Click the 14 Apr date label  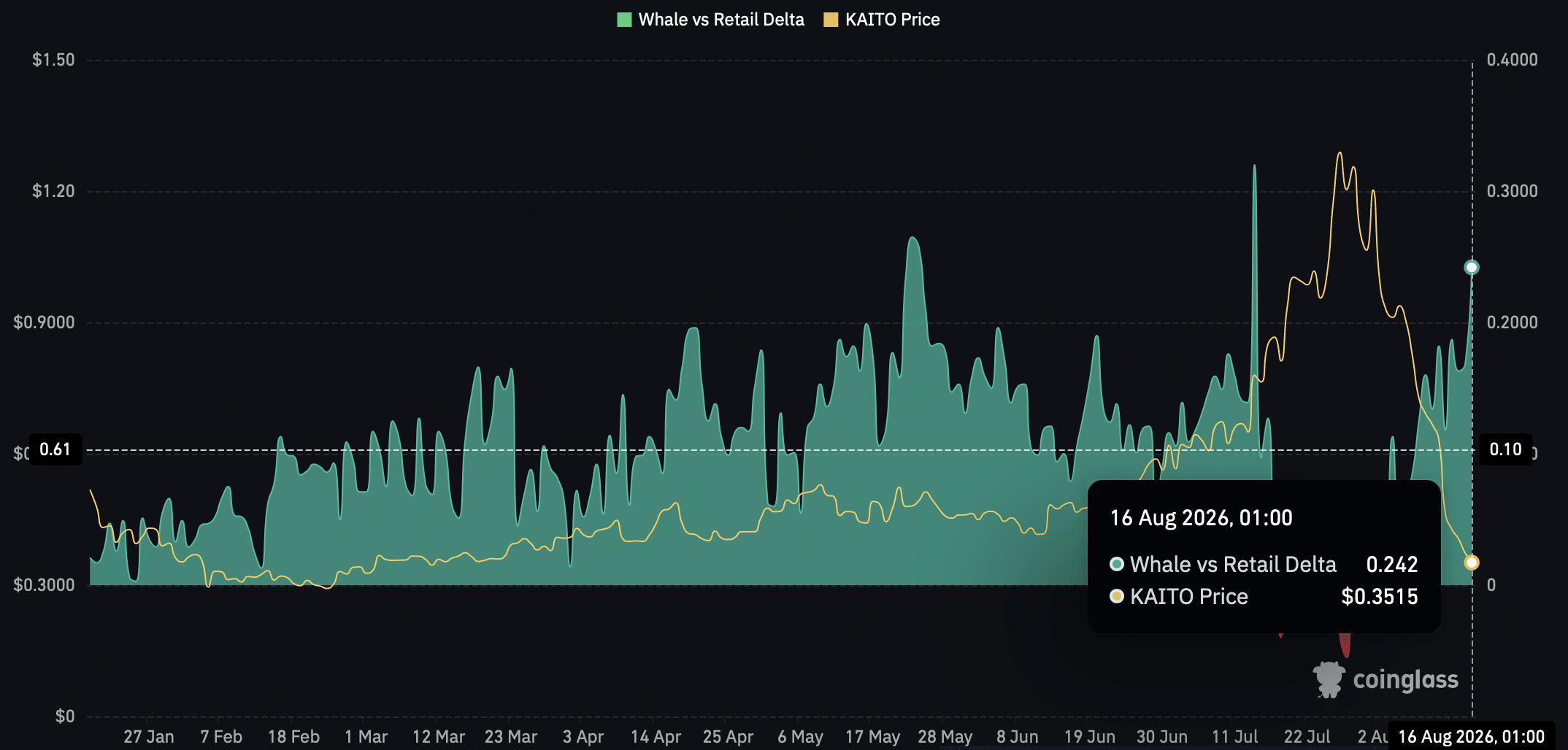click(656, 737)
